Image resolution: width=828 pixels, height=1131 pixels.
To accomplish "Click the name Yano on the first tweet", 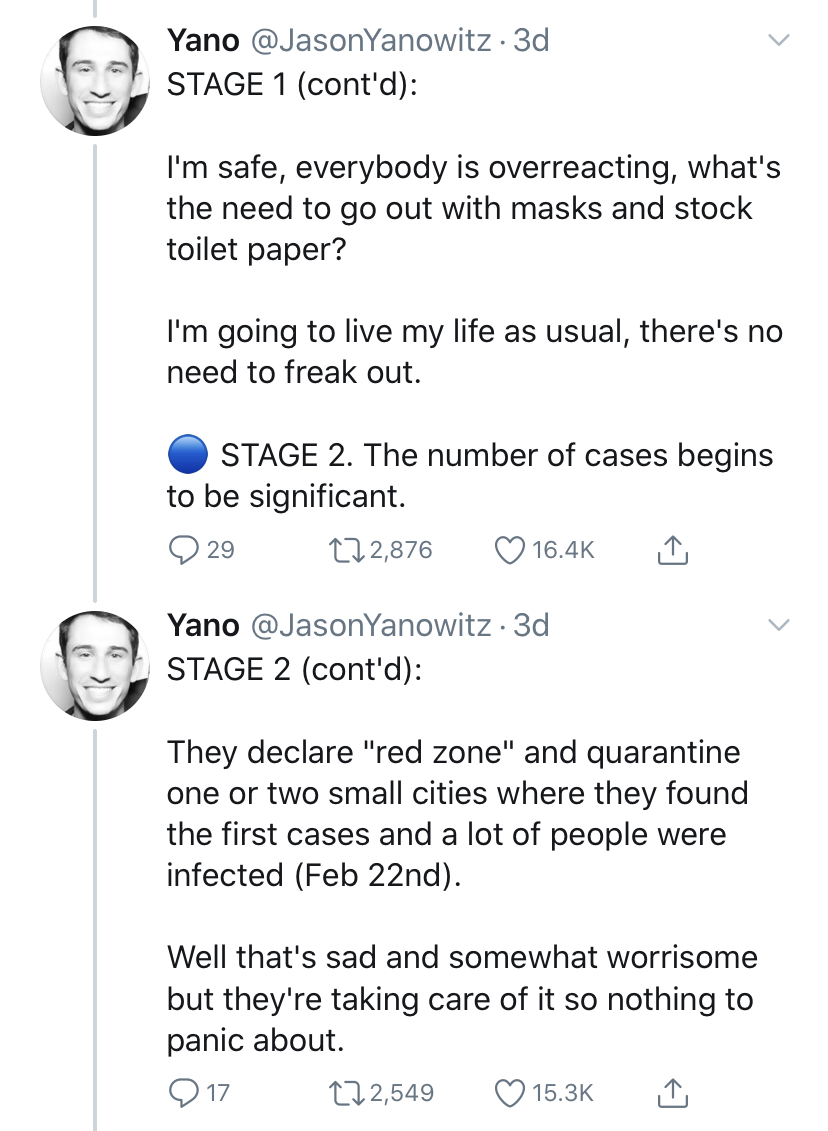I will click(203, 40).
